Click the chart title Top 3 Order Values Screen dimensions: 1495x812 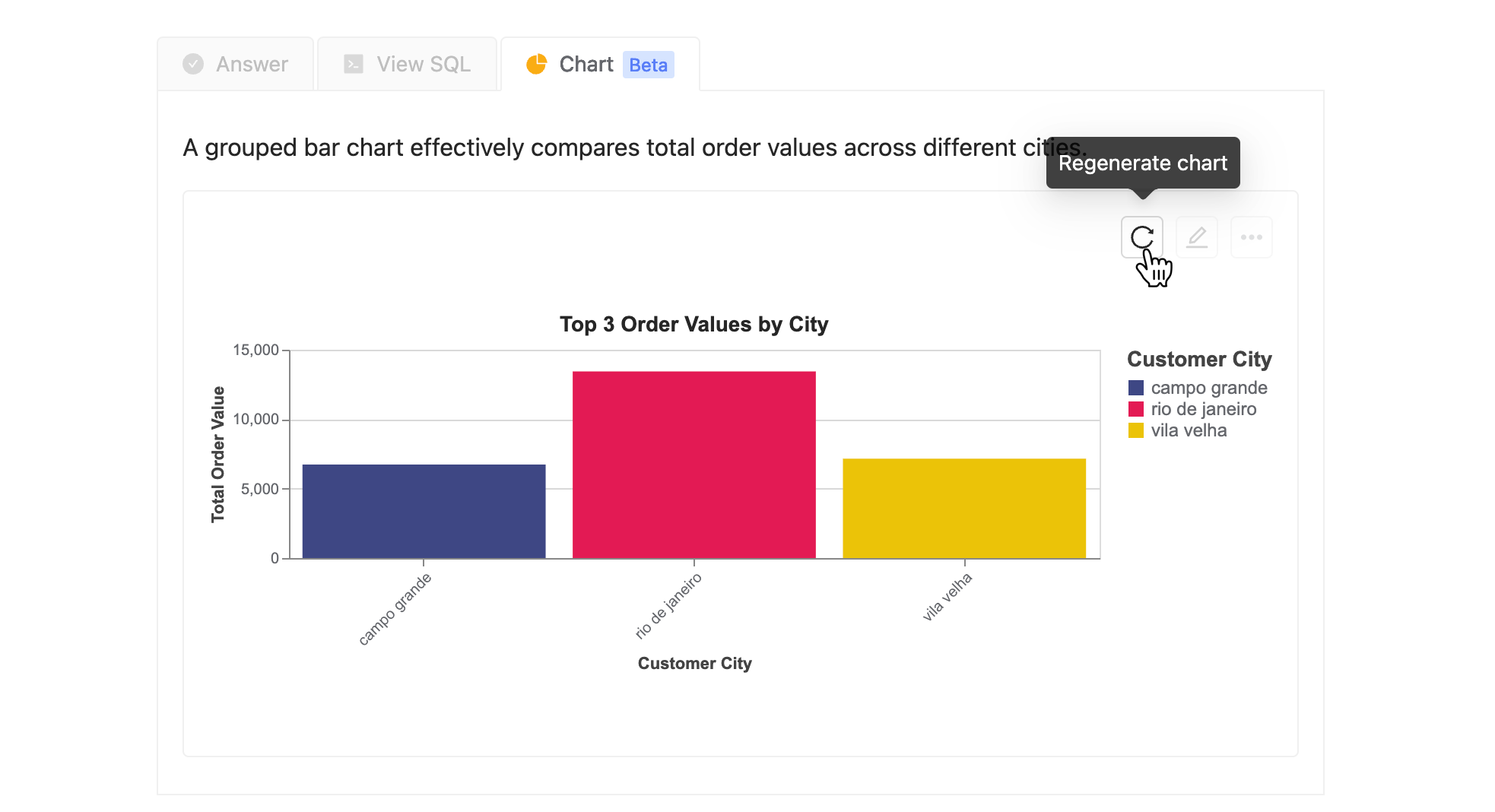click(x=694, y=325)
